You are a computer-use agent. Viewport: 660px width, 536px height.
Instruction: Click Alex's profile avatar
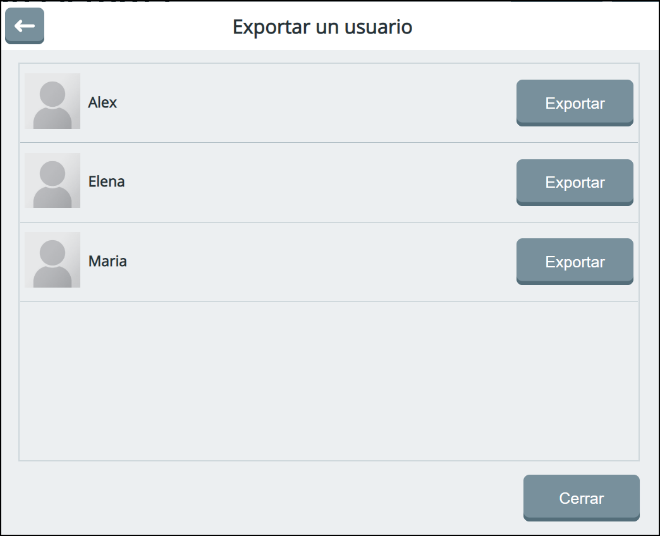pyautogui.click(x=52, y=102)
